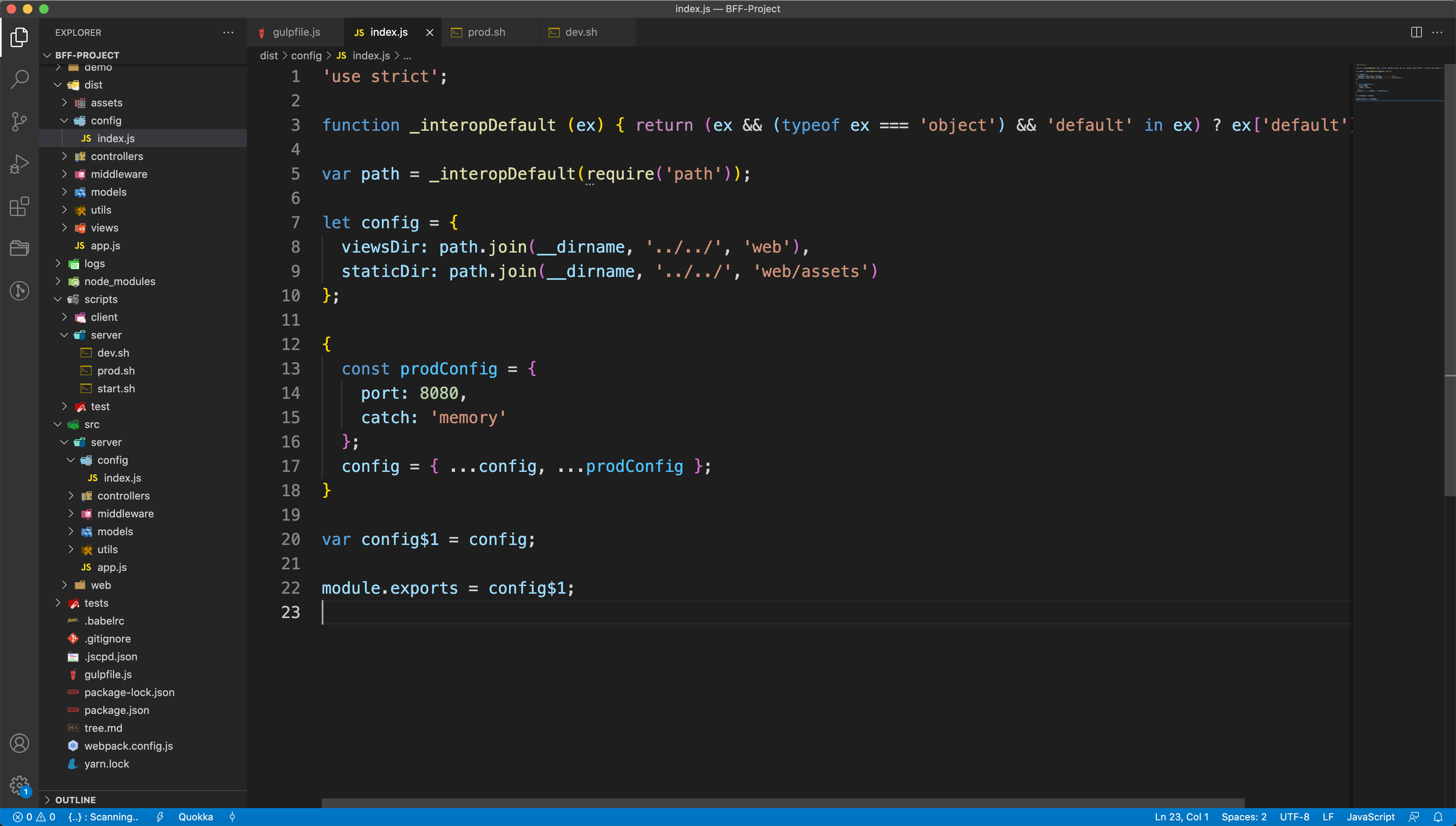The height and width of the screenshot is (826, 1456).
Task: Split the editor to the right
Action: [1416, 32]
